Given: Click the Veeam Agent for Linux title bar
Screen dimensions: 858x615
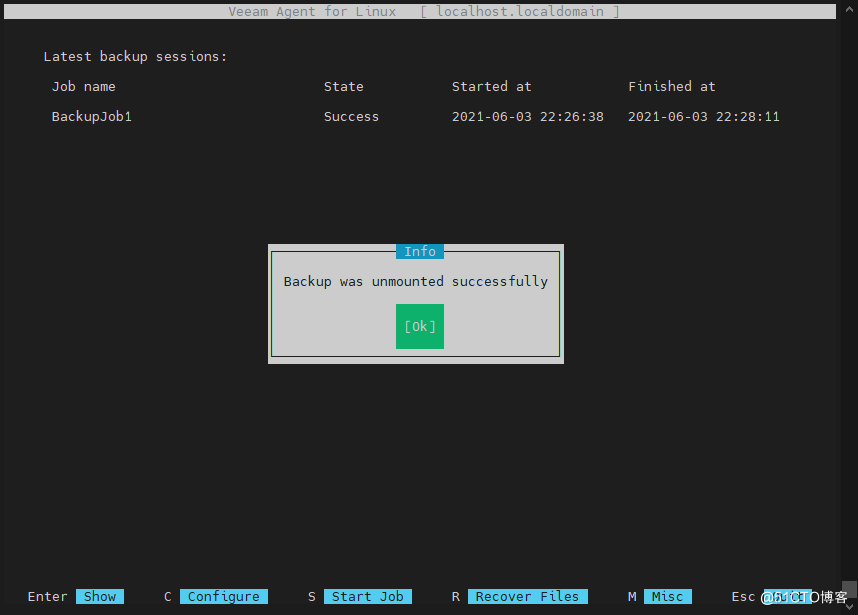Looking at the screenshot, I should coord(420,11).
